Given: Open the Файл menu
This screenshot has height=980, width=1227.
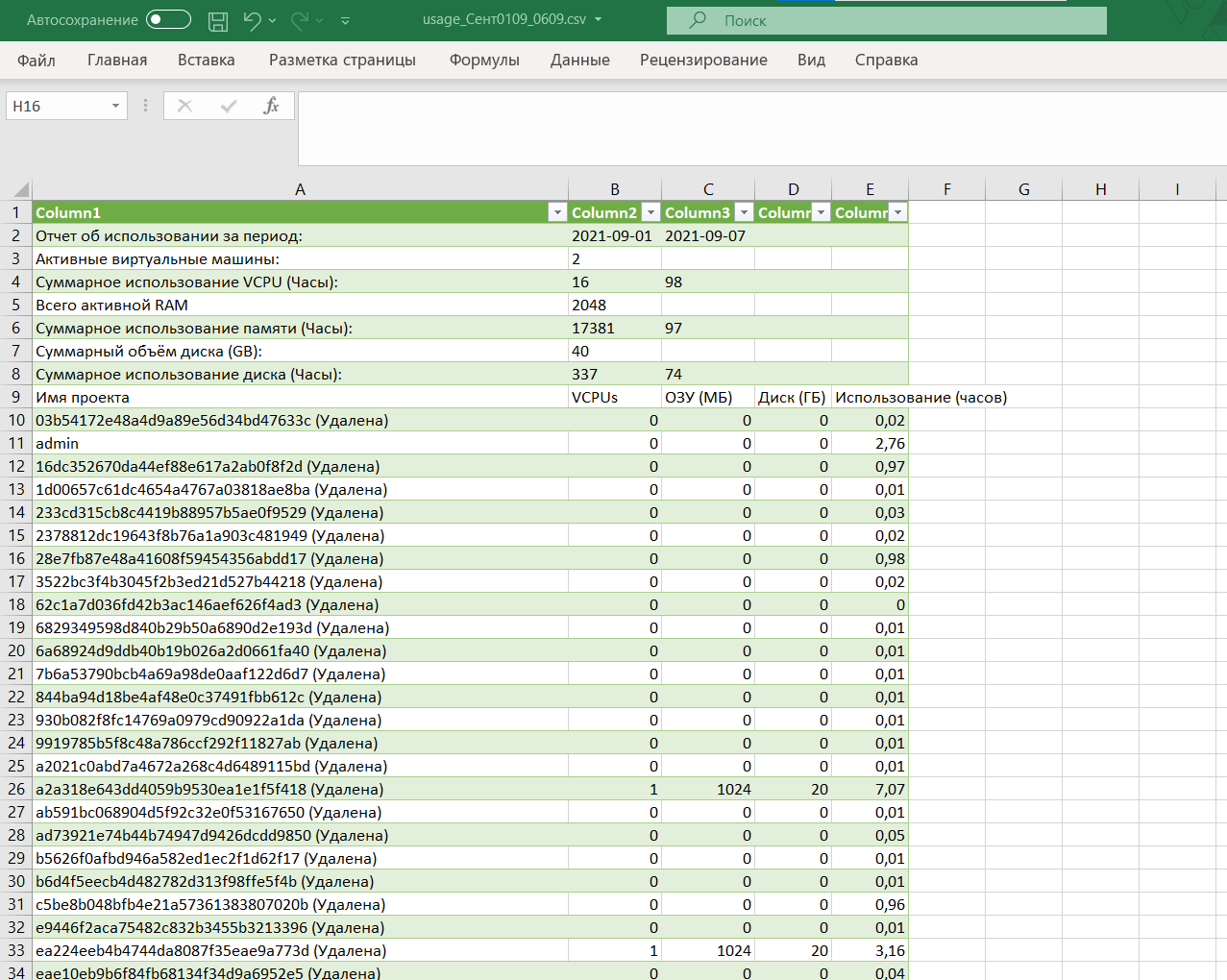Looking at the screenshot, I should click(x=37, y=60).
